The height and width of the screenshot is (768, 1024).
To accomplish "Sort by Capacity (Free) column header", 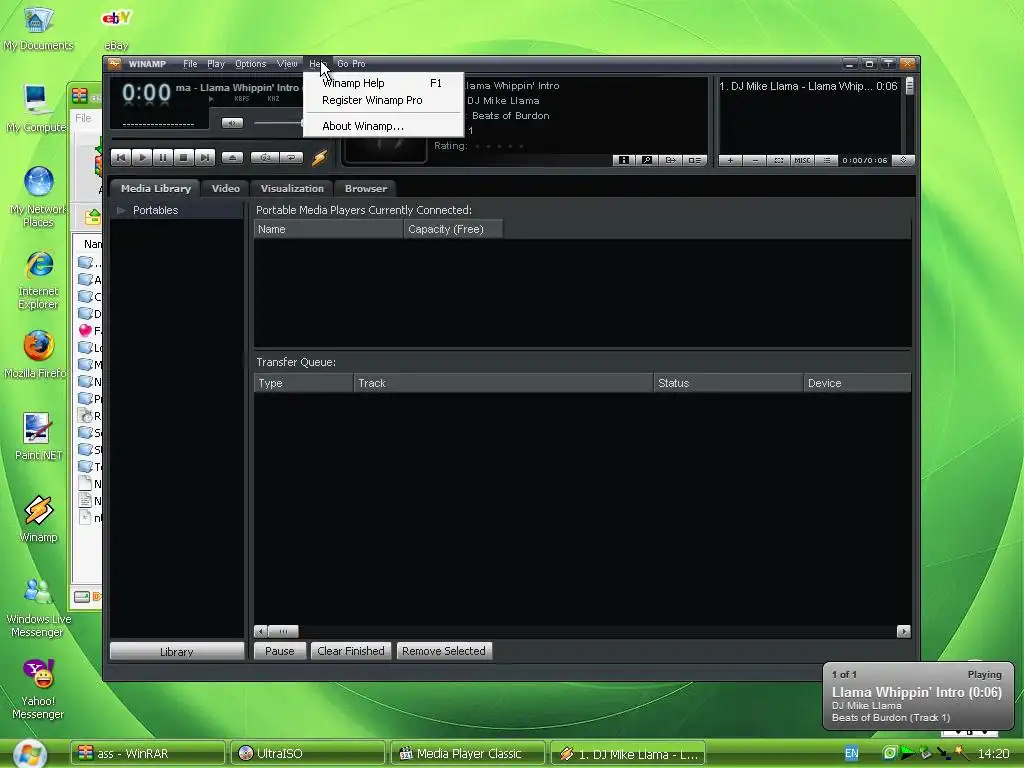I will tap(453, 229).
